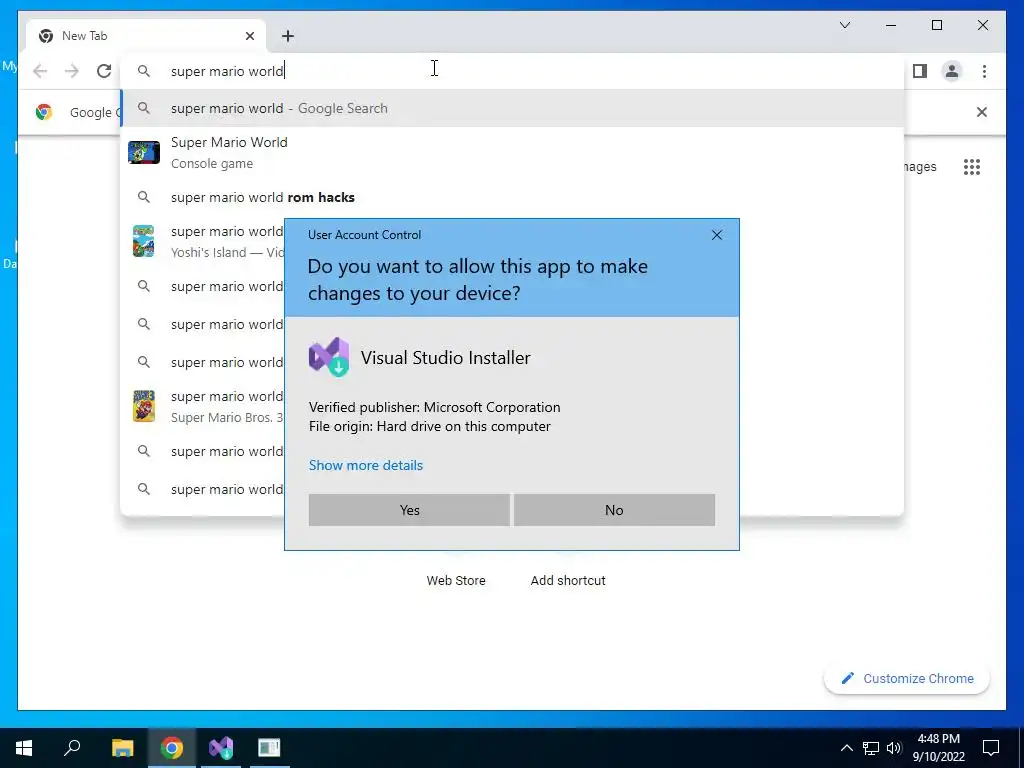The width and height of the screenshot is (1024, 768).
Task: Close the New Tab tab
Action: 249,36
